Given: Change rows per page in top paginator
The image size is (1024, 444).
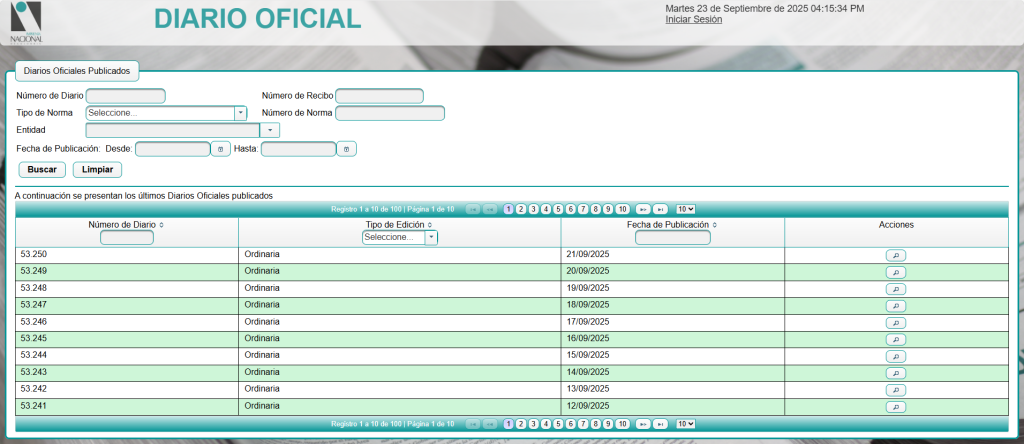Looking at the screenshot, I should (x=685, y=209).
